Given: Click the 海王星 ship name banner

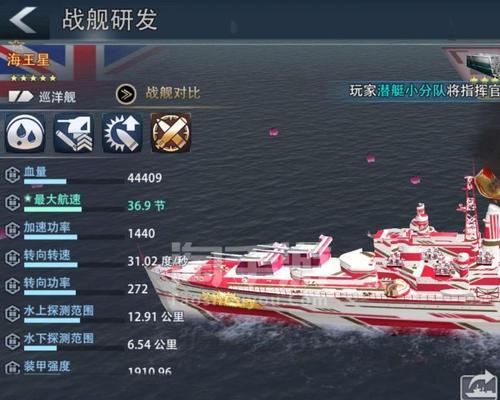Looking at the screenshot, I should tap(28, 60).
